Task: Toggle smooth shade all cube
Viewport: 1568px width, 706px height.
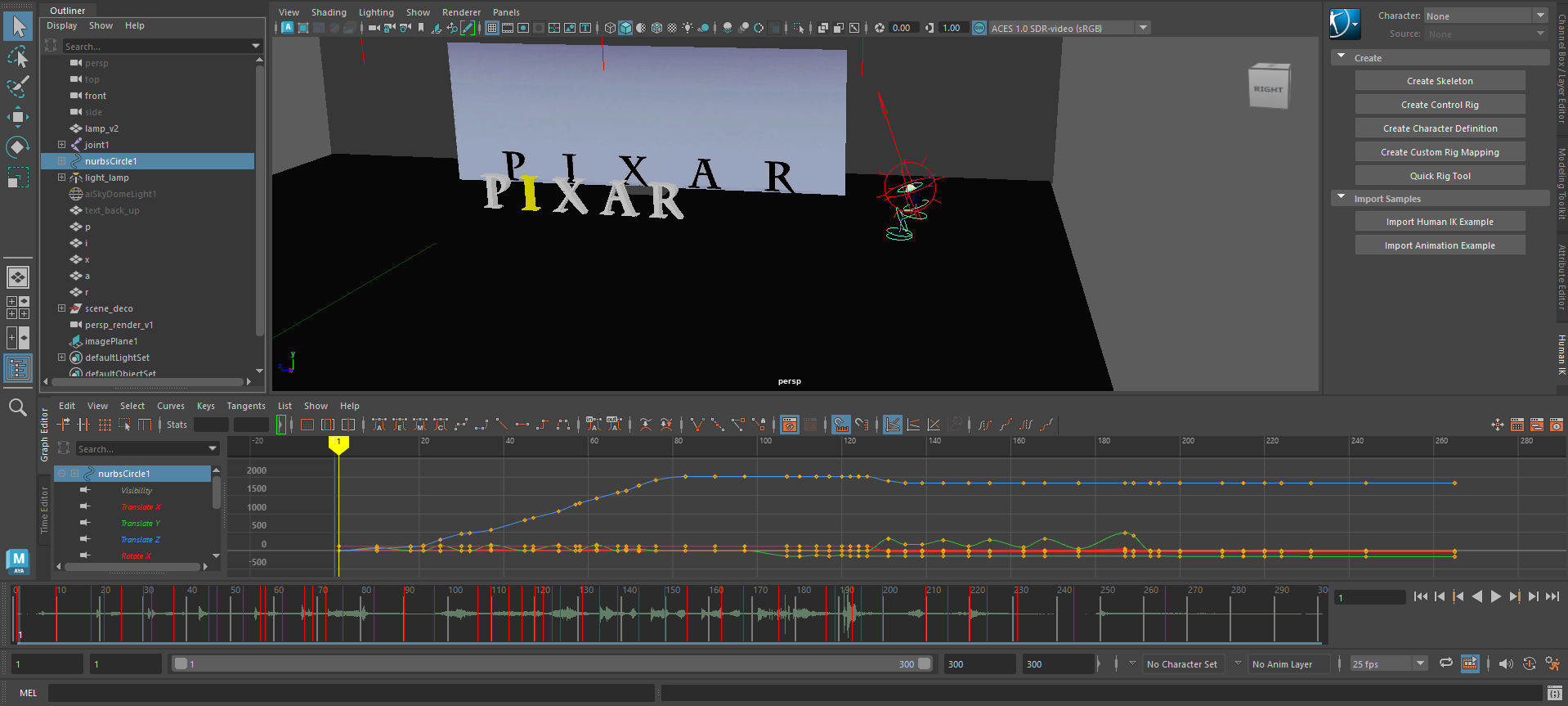Action: coord(625,28)
